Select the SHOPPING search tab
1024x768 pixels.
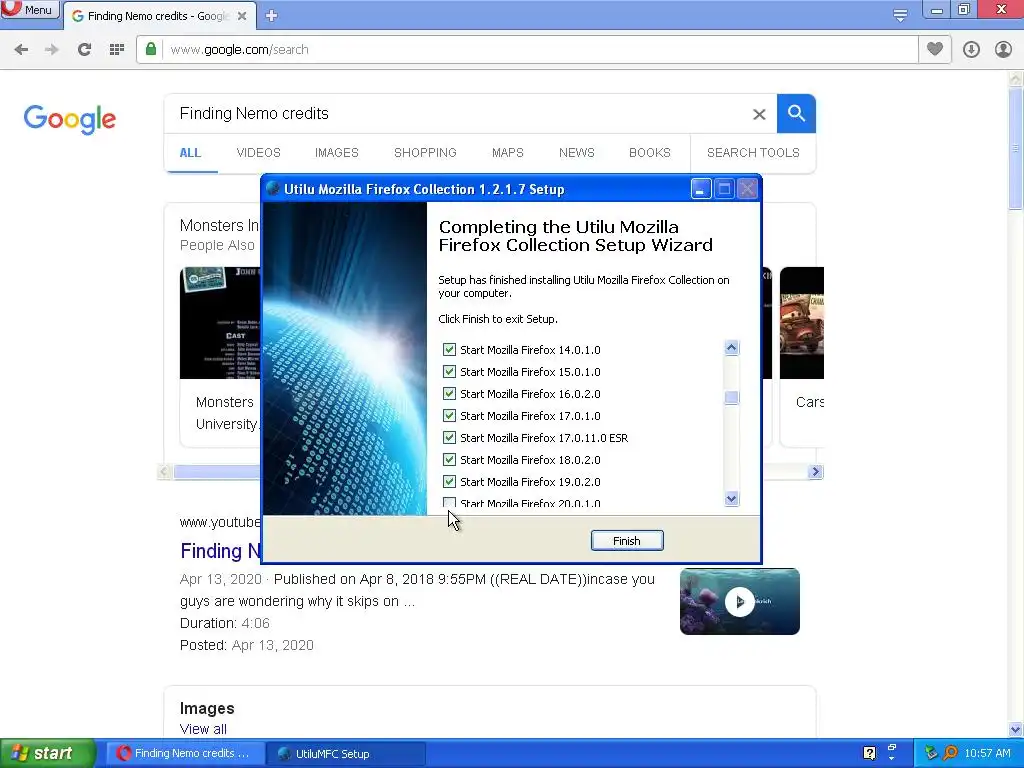pyautogui.click(x=425, y=153)
